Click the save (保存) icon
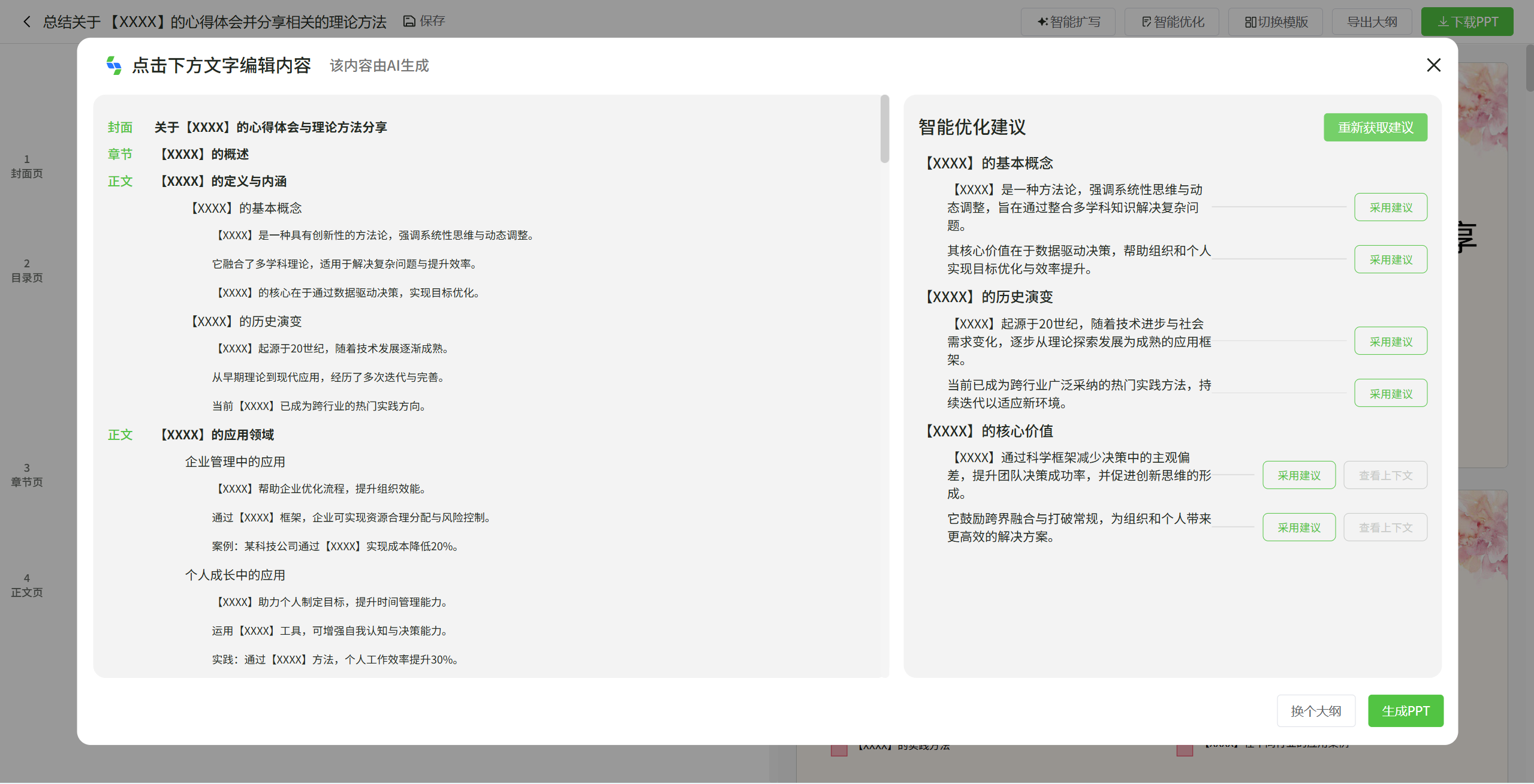 [409, 22]
